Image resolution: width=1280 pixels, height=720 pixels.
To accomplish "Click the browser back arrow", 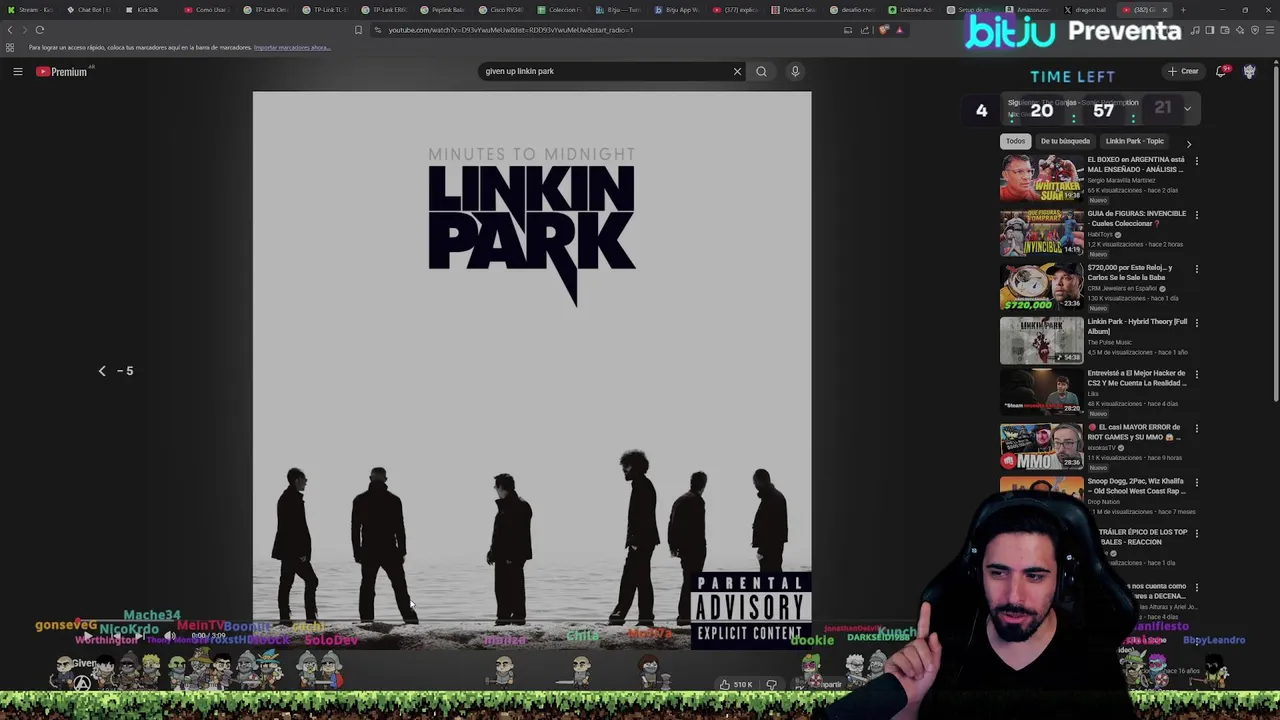I will (x=10, y=30).
